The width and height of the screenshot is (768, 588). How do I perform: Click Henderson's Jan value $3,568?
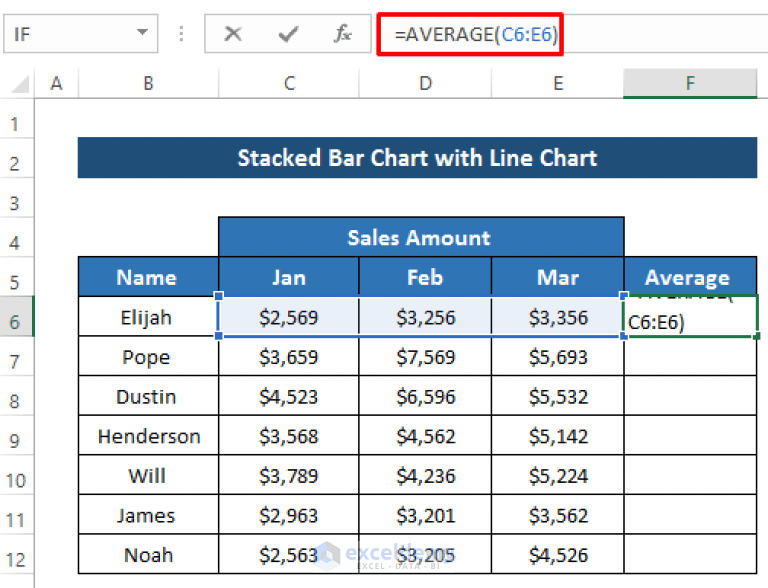pyautogui.click(x=289, y=436)
